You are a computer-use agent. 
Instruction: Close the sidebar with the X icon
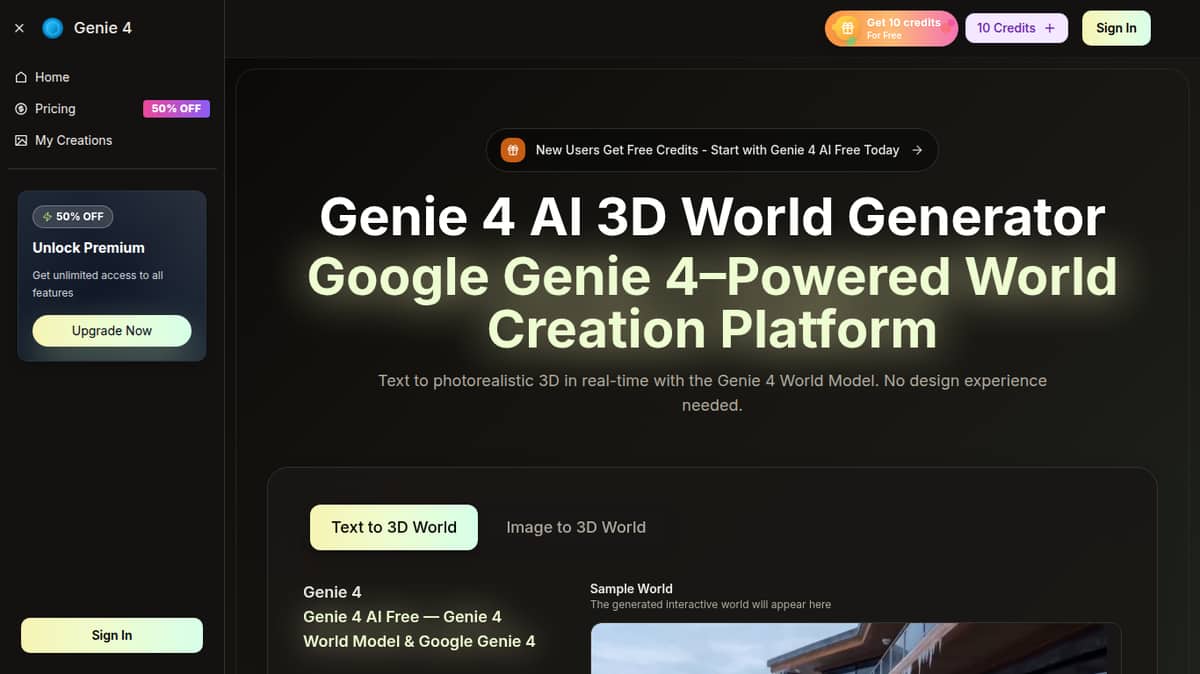(19, 28)
